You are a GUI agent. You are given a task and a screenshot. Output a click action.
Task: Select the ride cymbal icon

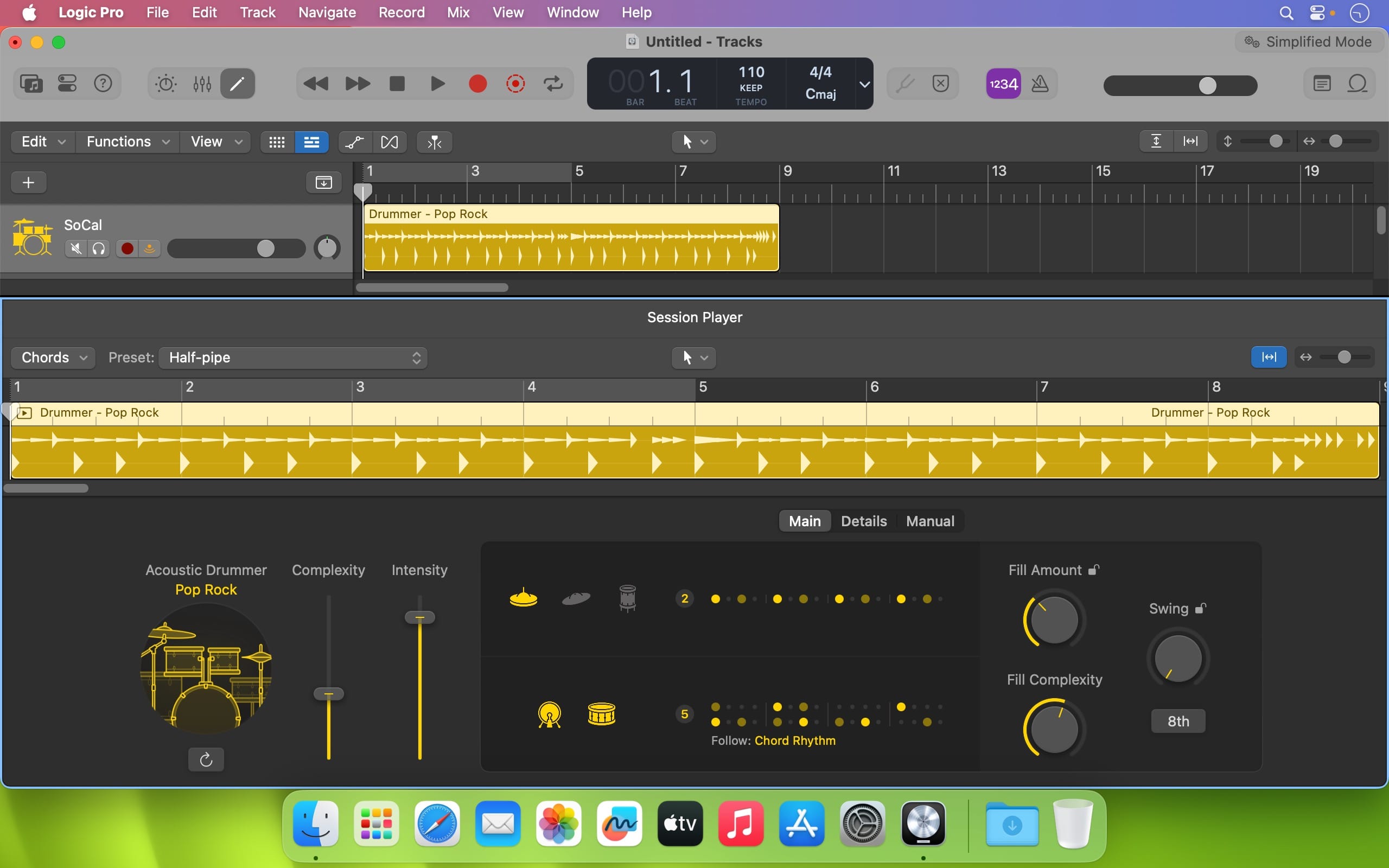coord(576,598)
